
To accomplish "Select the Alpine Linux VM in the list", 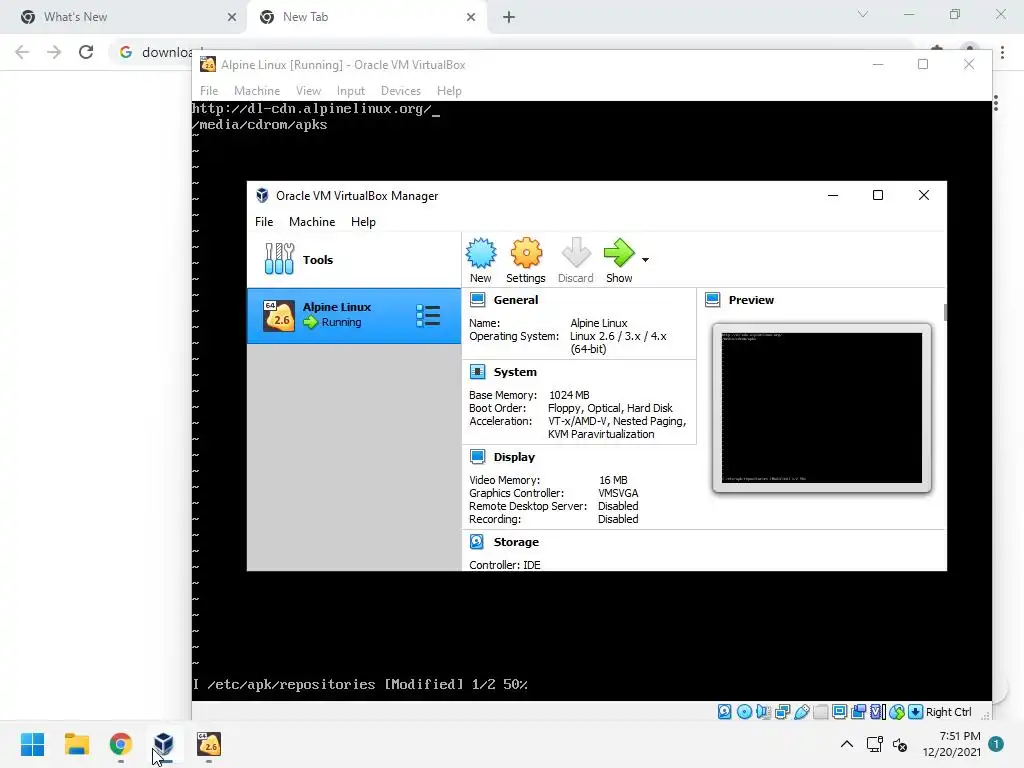I will (354, 315).
